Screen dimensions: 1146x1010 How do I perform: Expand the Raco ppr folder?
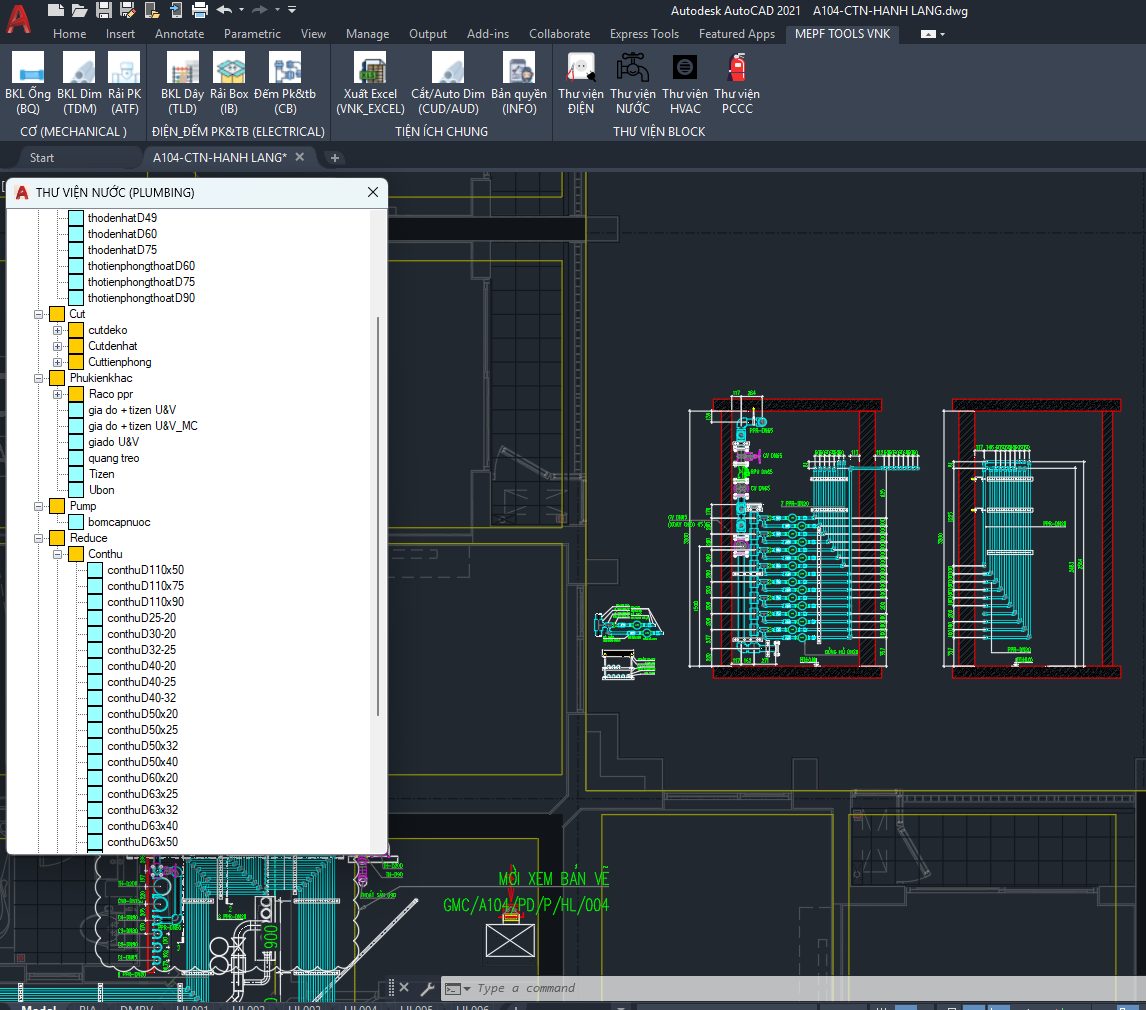(x=58, y=394)
